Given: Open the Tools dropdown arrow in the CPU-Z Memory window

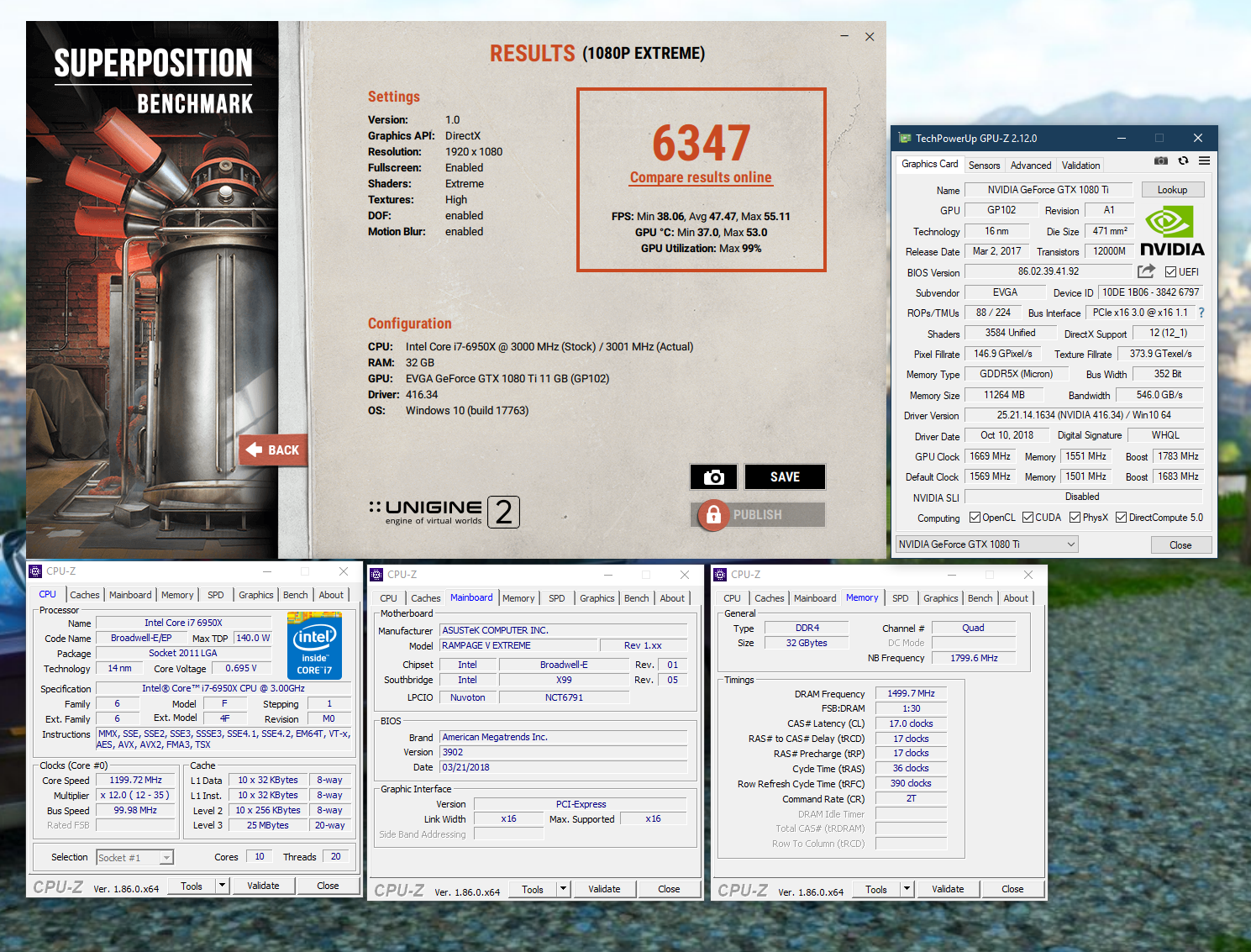Looking at the screenshot, I should [x=907, y=889].
